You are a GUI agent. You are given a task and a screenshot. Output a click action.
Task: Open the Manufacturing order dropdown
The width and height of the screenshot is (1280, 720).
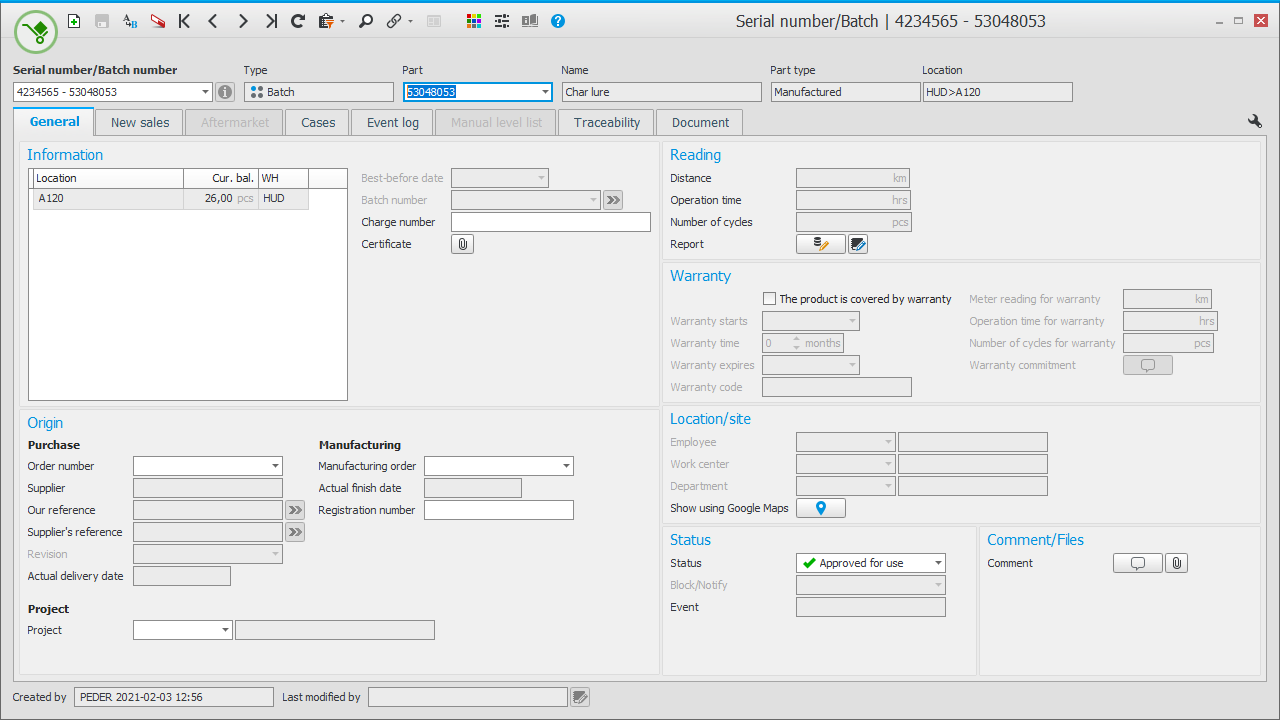[566, 466]
